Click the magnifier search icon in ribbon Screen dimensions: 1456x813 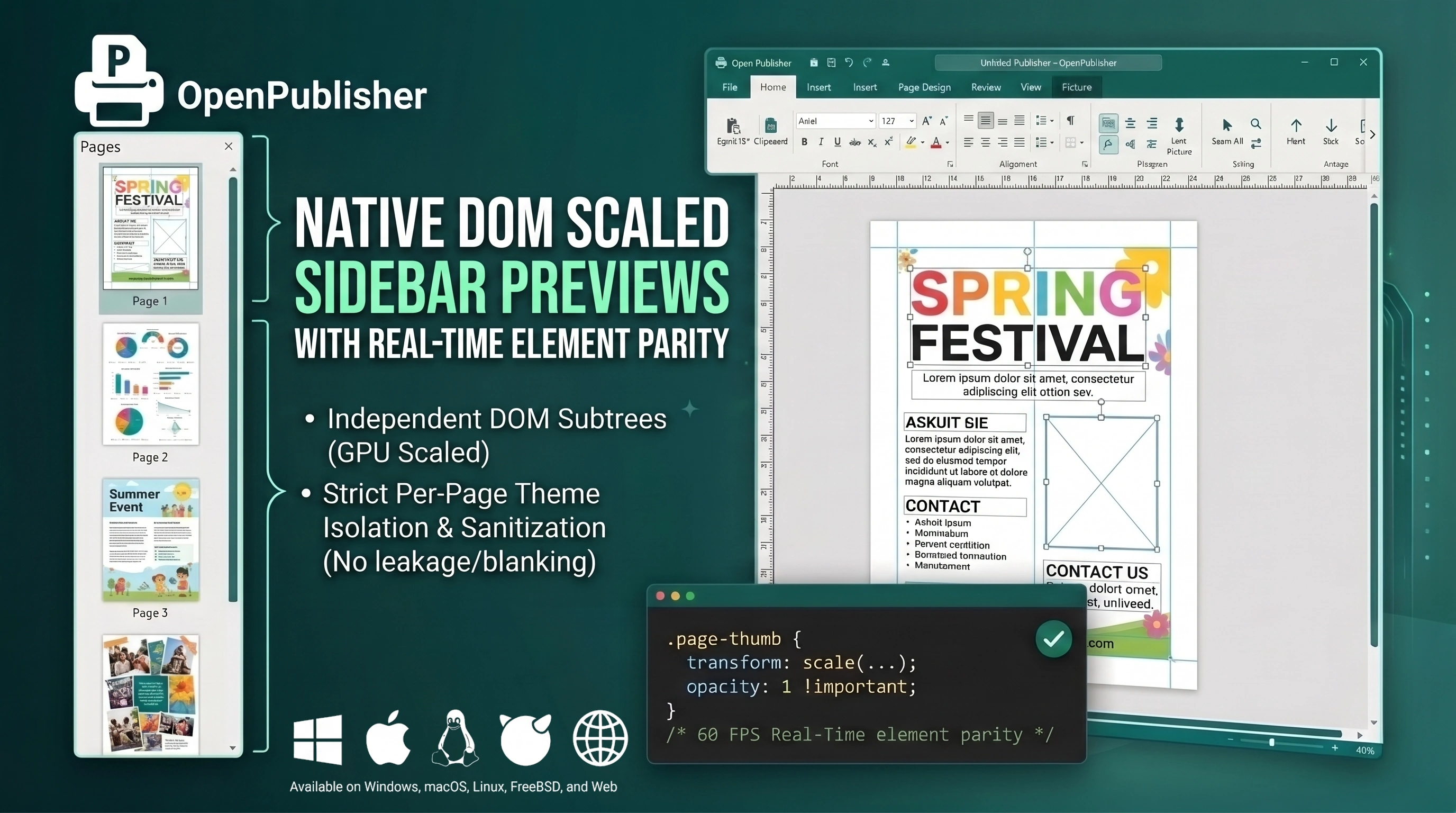click(x=1255, y=124)
